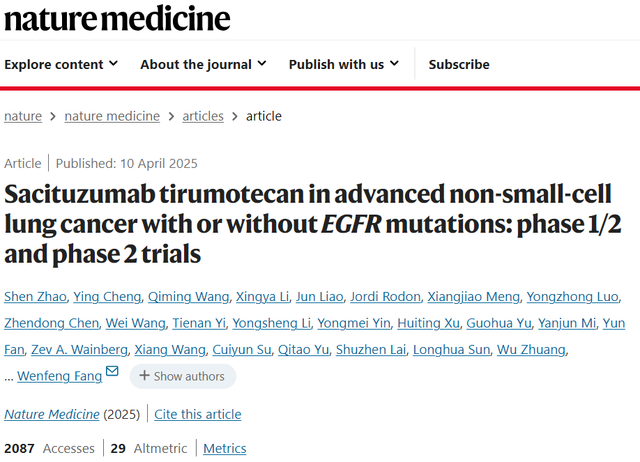Click the Nature Medicine logo
This screenshot has width=640, height=462.
(117, 19)
